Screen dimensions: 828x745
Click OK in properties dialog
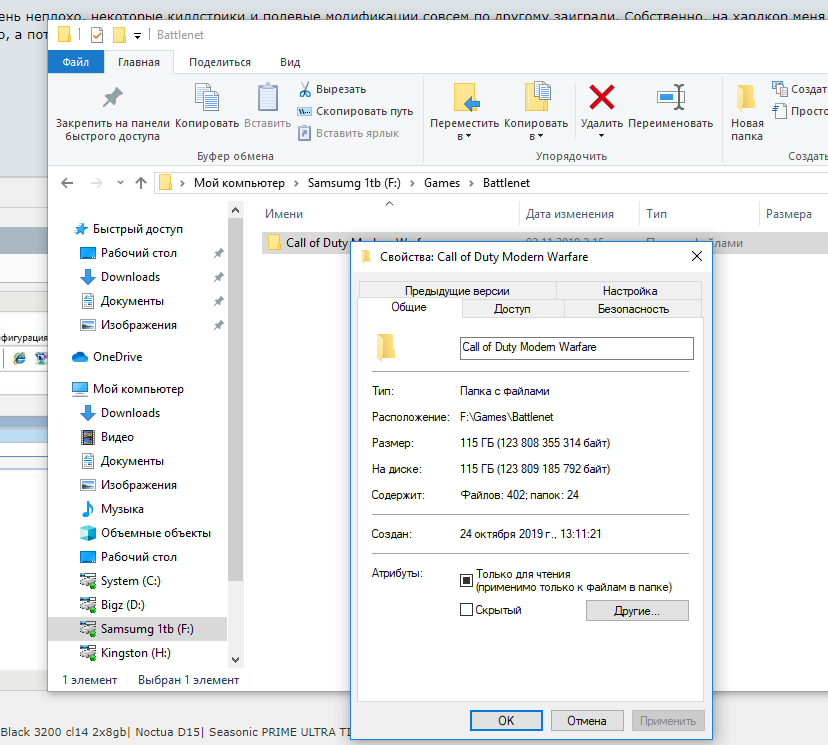[x=506, y=721]
